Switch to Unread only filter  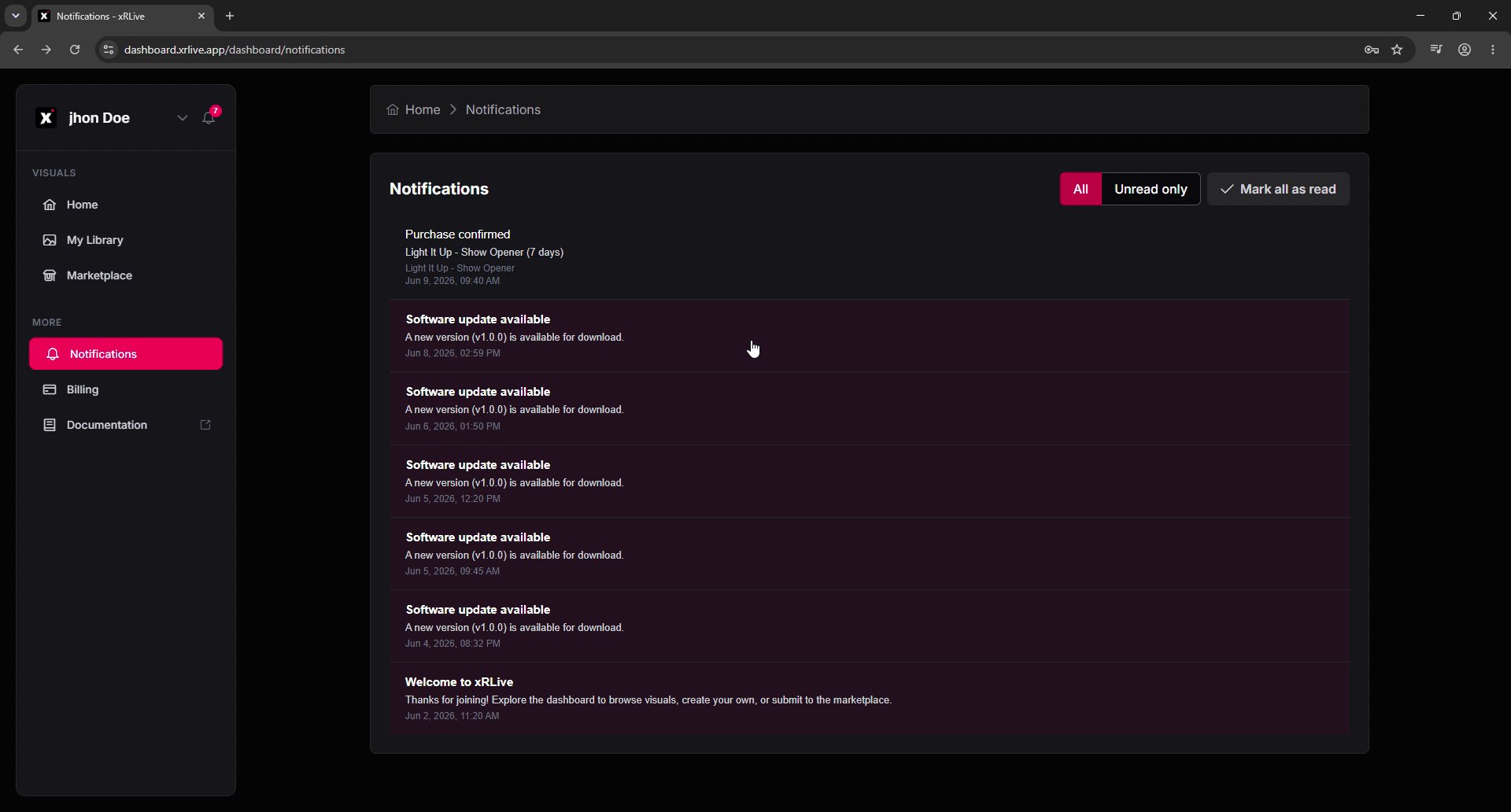[x=1151, y=189]
